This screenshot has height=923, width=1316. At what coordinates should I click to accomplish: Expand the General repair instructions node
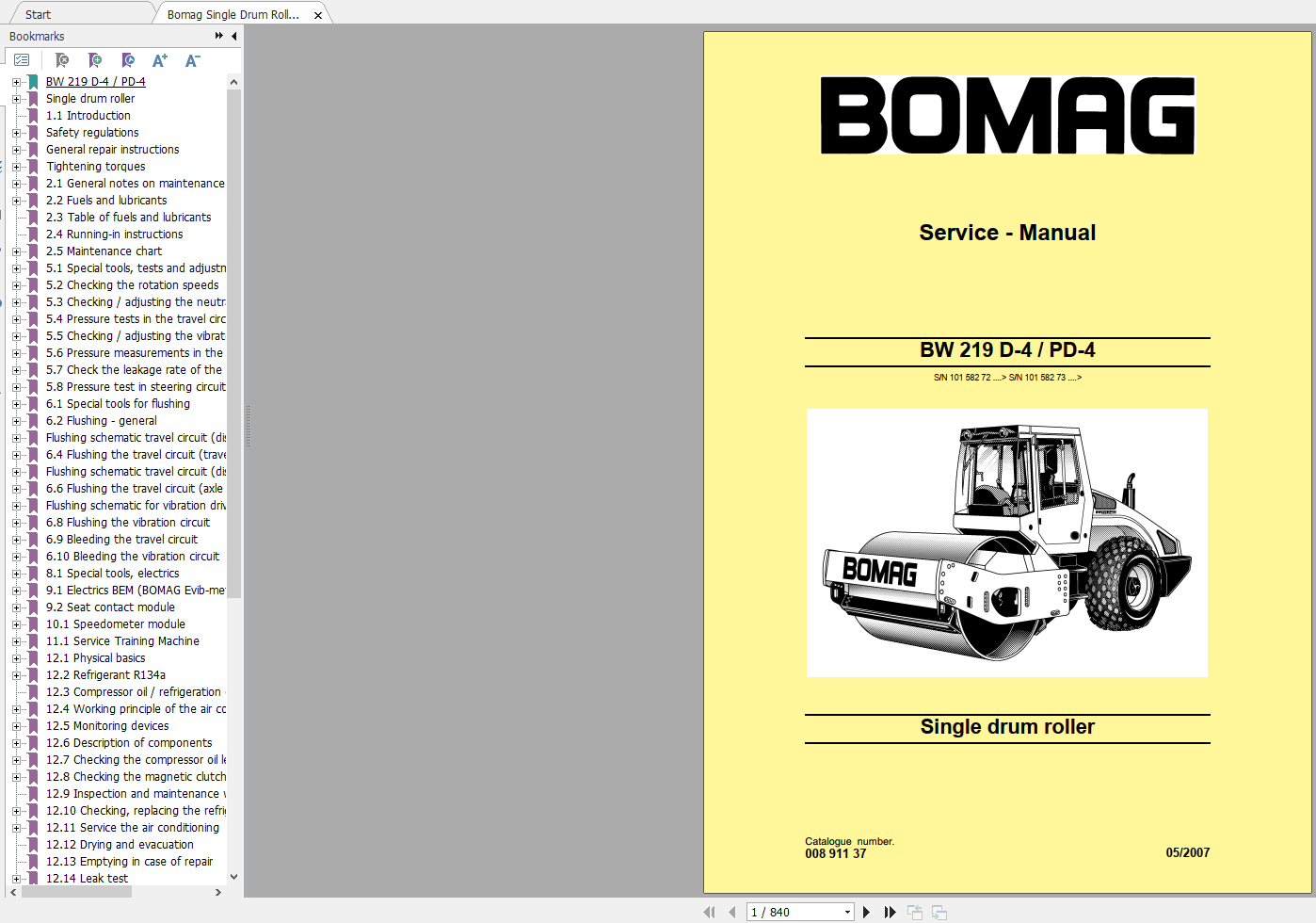pyautogui.click(x=16, y=150)
